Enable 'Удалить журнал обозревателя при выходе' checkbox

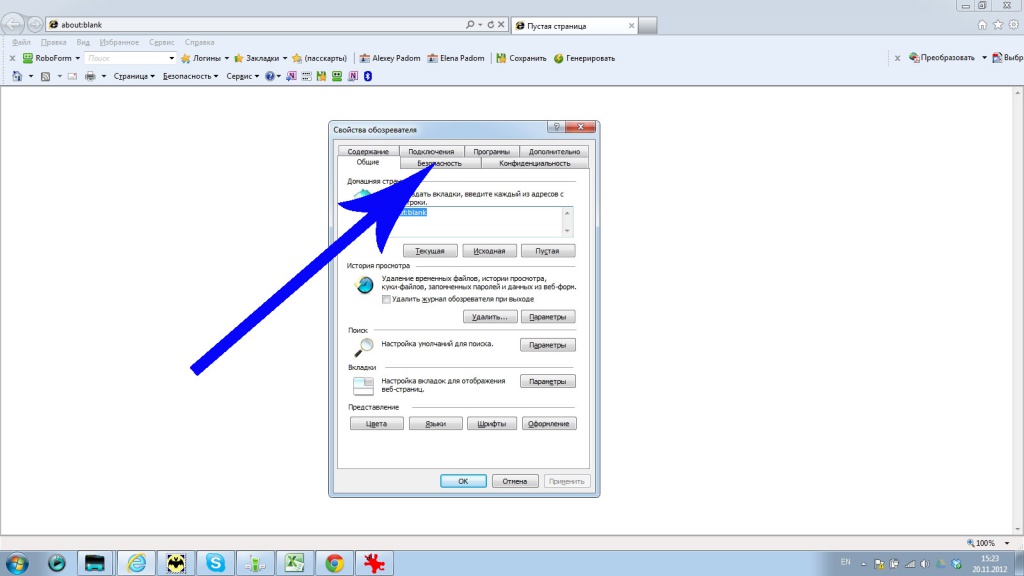coord(386,299)
